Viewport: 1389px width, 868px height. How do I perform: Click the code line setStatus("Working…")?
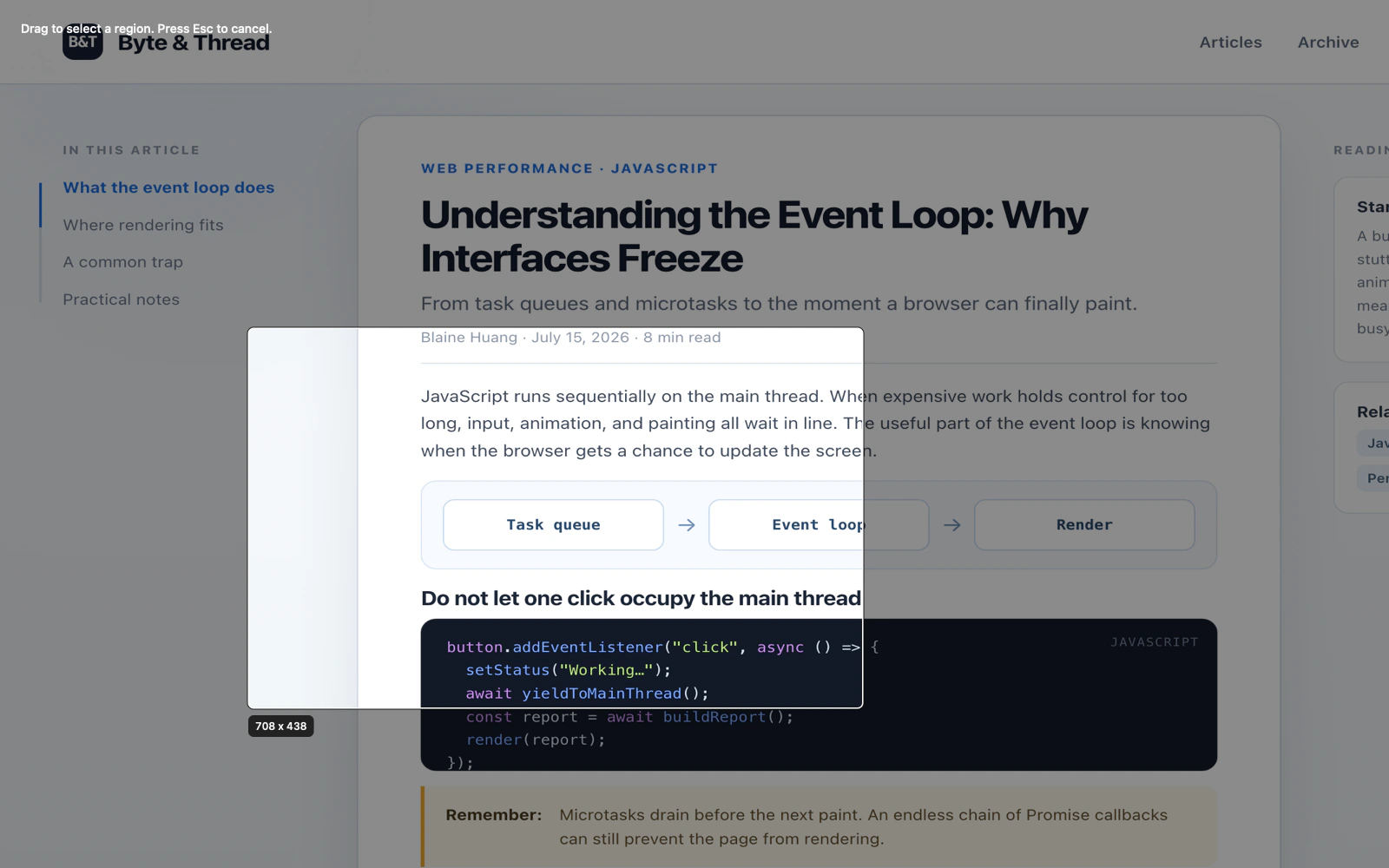pyautogui.click(x=568, y=670)
